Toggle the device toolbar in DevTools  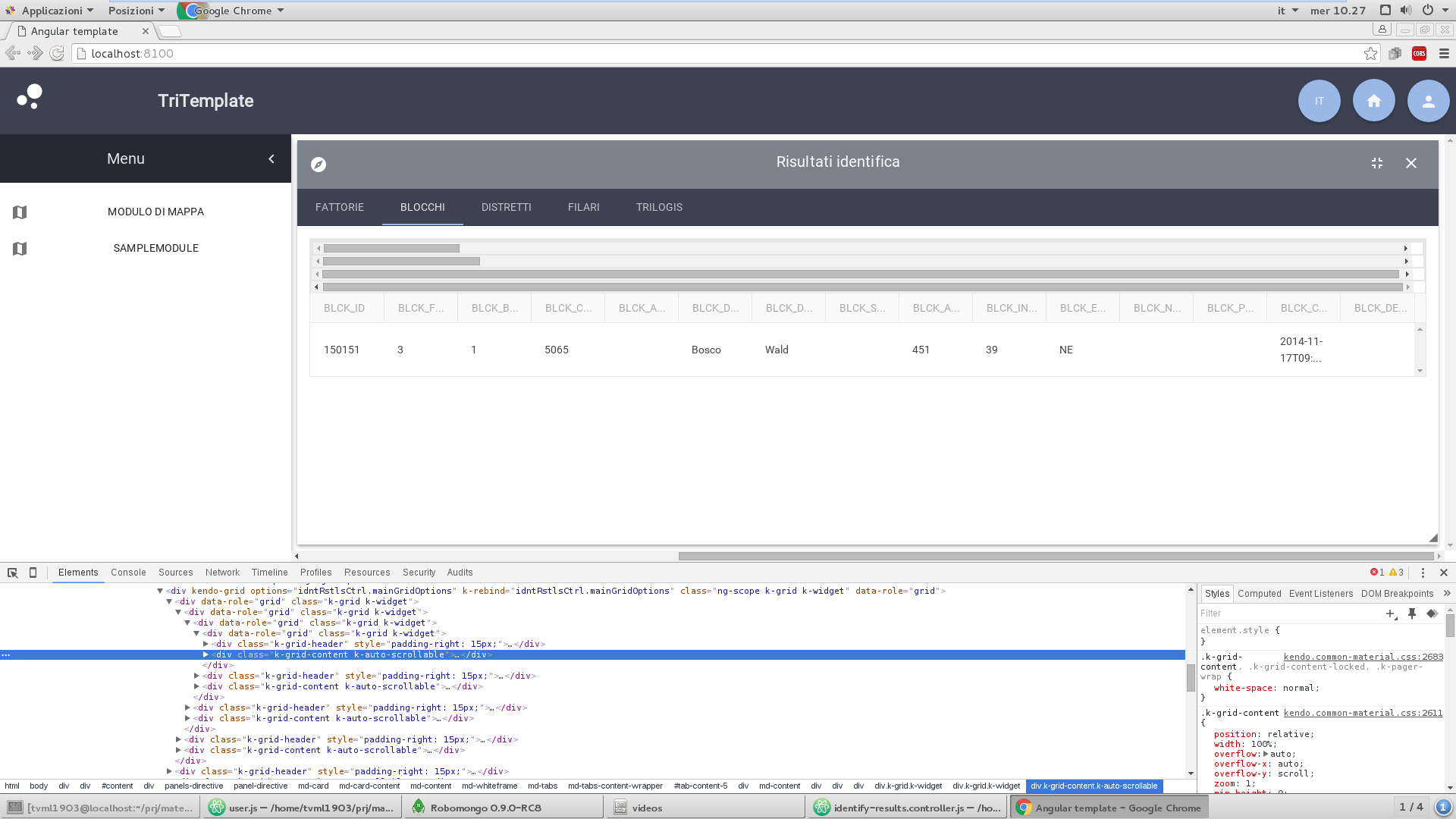pos(33,573)
